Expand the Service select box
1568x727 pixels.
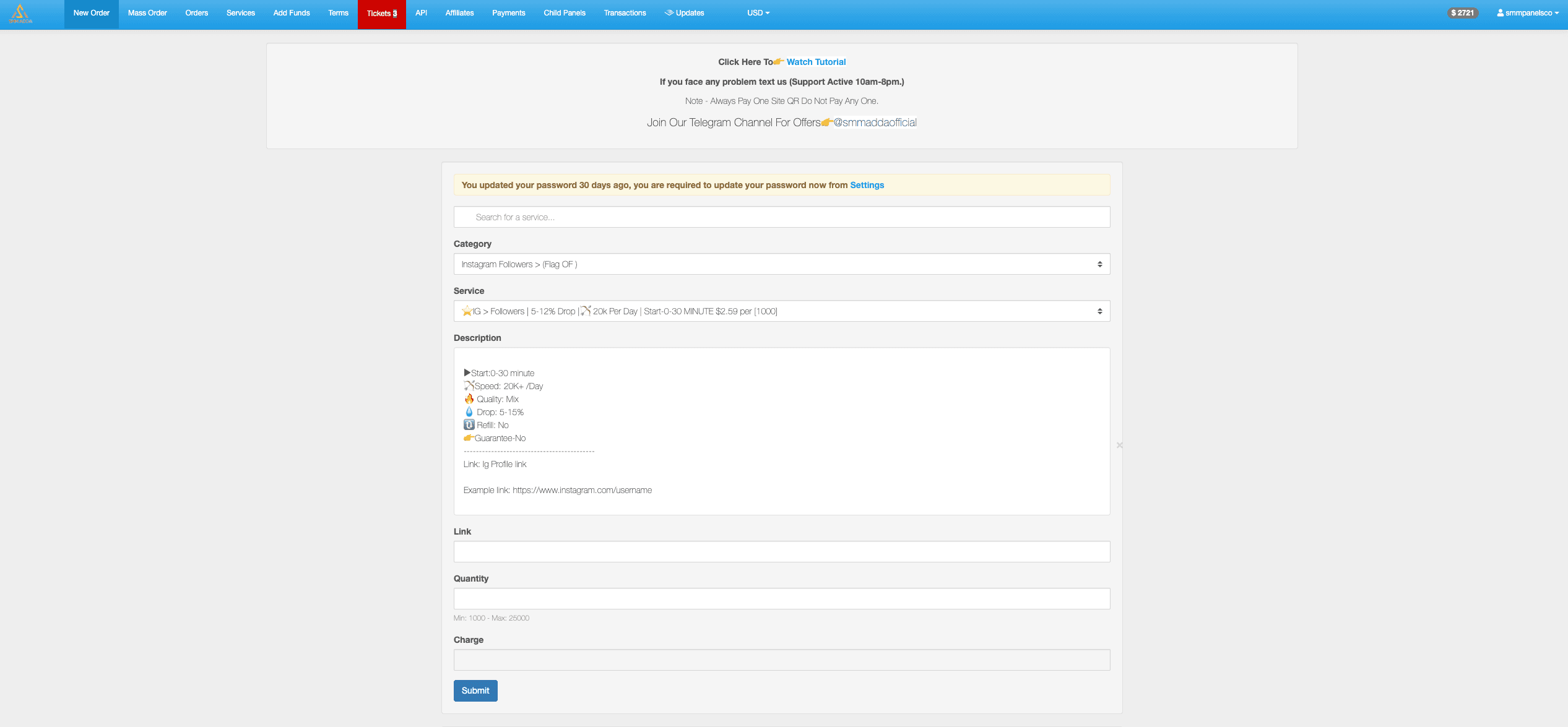click(x=781, y=311)
